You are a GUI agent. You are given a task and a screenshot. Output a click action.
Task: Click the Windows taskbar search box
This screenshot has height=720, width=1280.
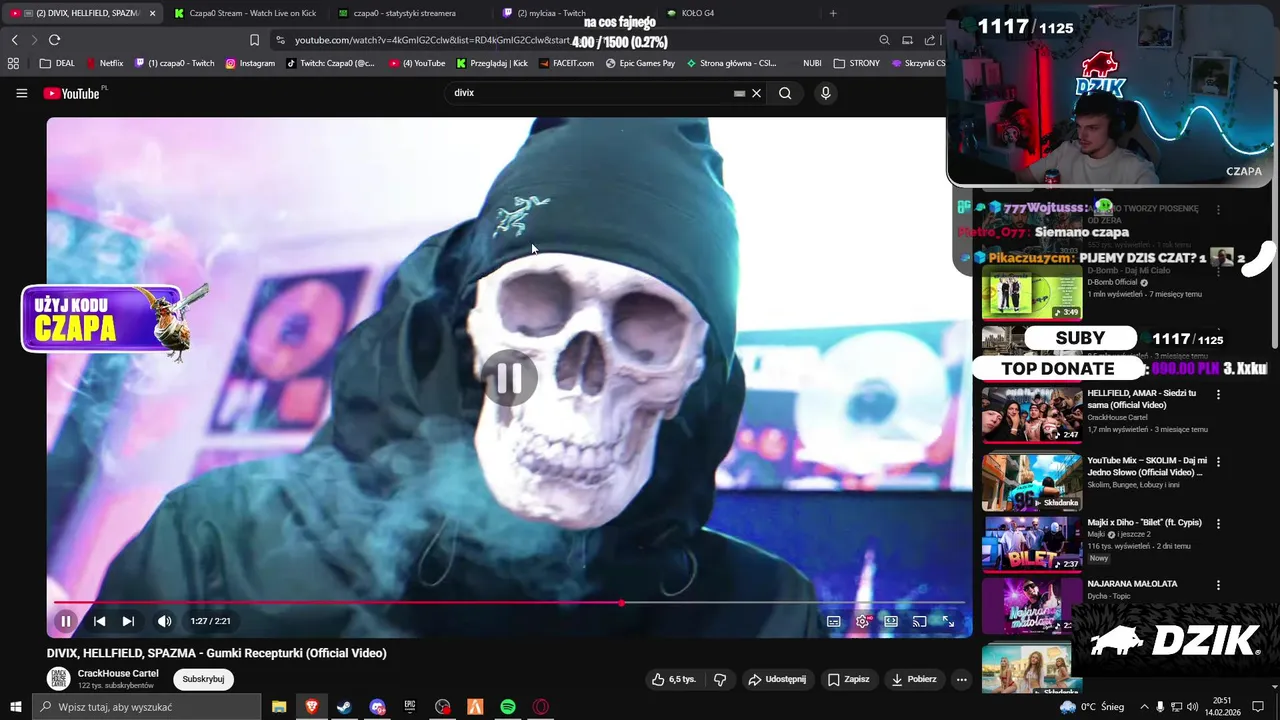coord(147,707)
